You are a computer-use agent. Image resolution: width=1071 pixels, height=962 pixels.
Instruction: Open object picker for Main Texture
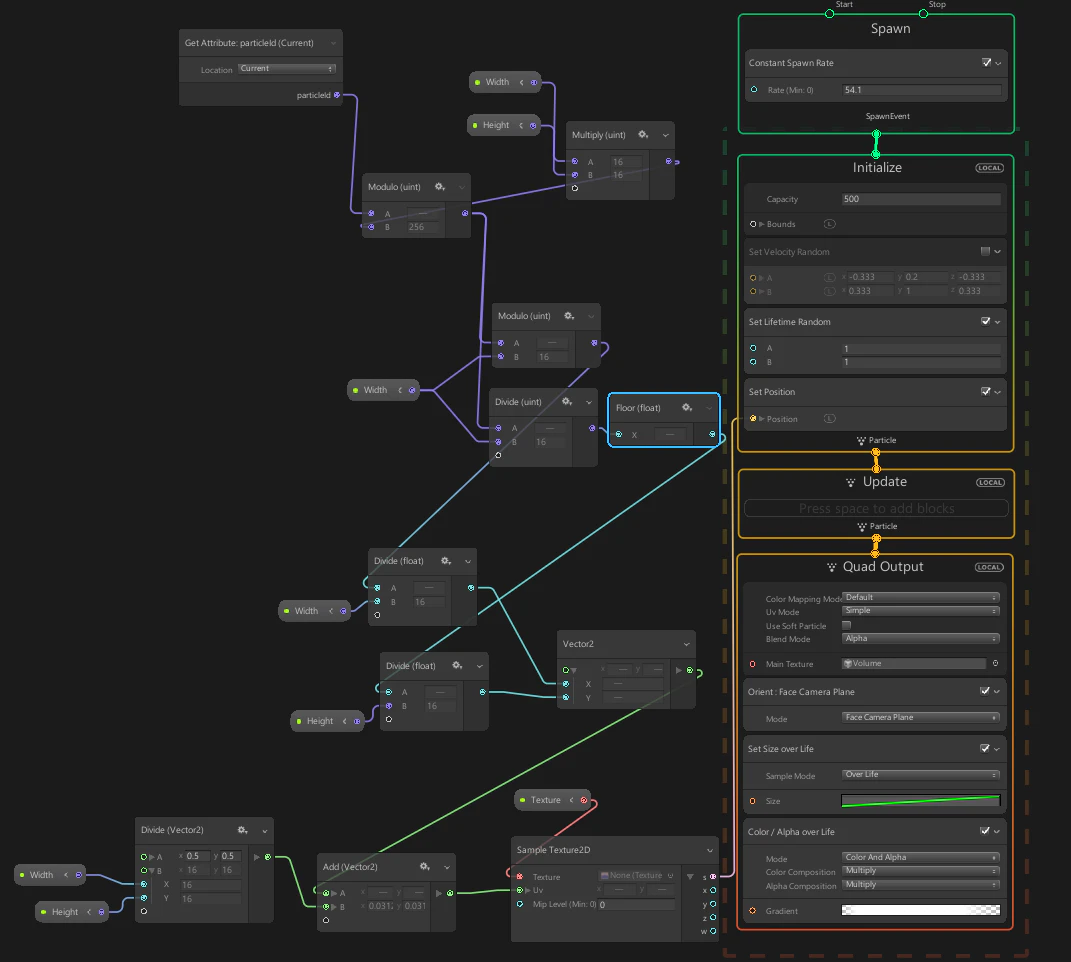pyautogui.click(x=995, y=663)
